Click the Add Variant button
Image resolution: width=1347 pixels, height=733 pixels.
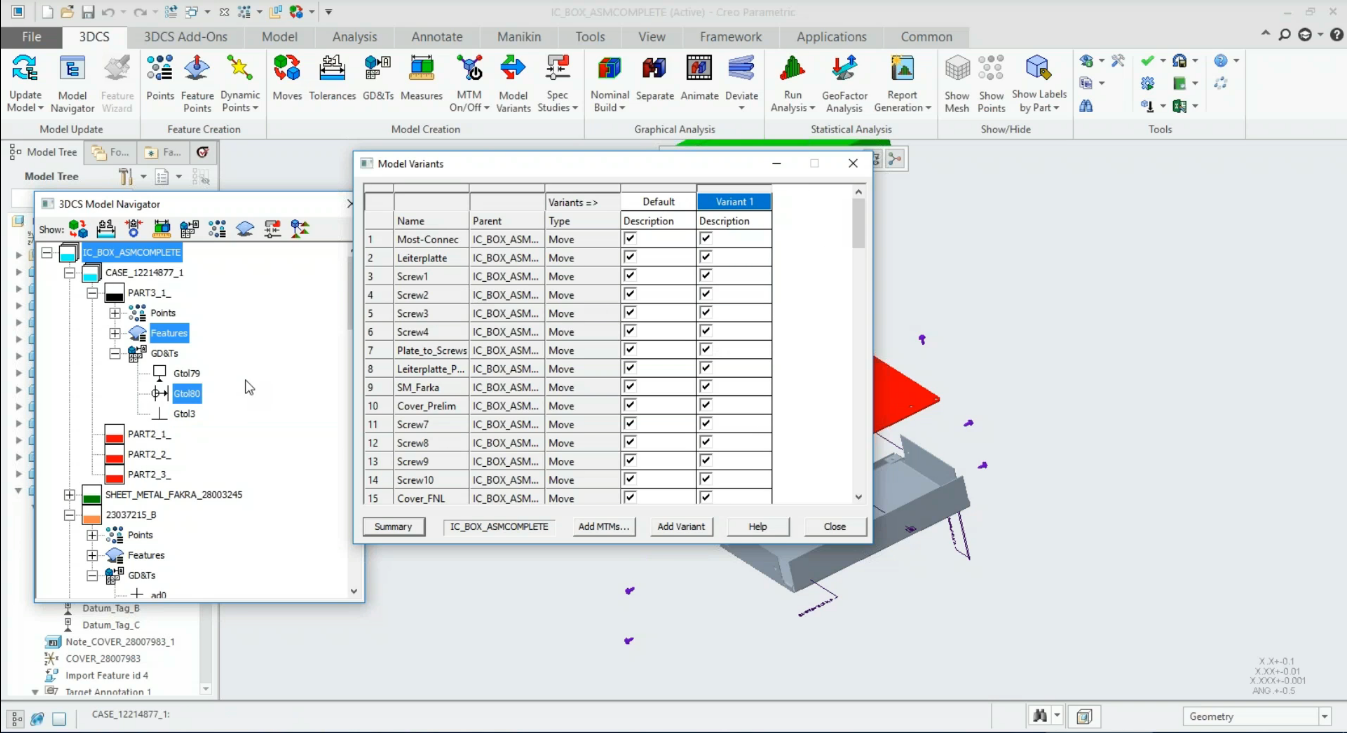(681, 526)
